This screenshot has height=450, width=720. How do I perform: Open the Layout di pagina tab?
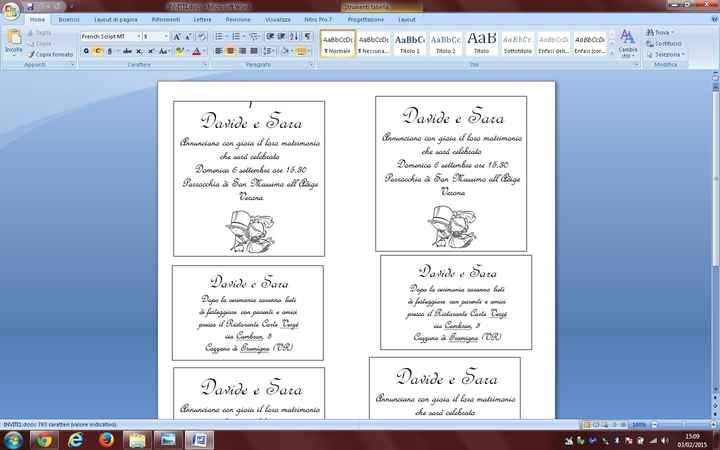click(x=118, y=19)
